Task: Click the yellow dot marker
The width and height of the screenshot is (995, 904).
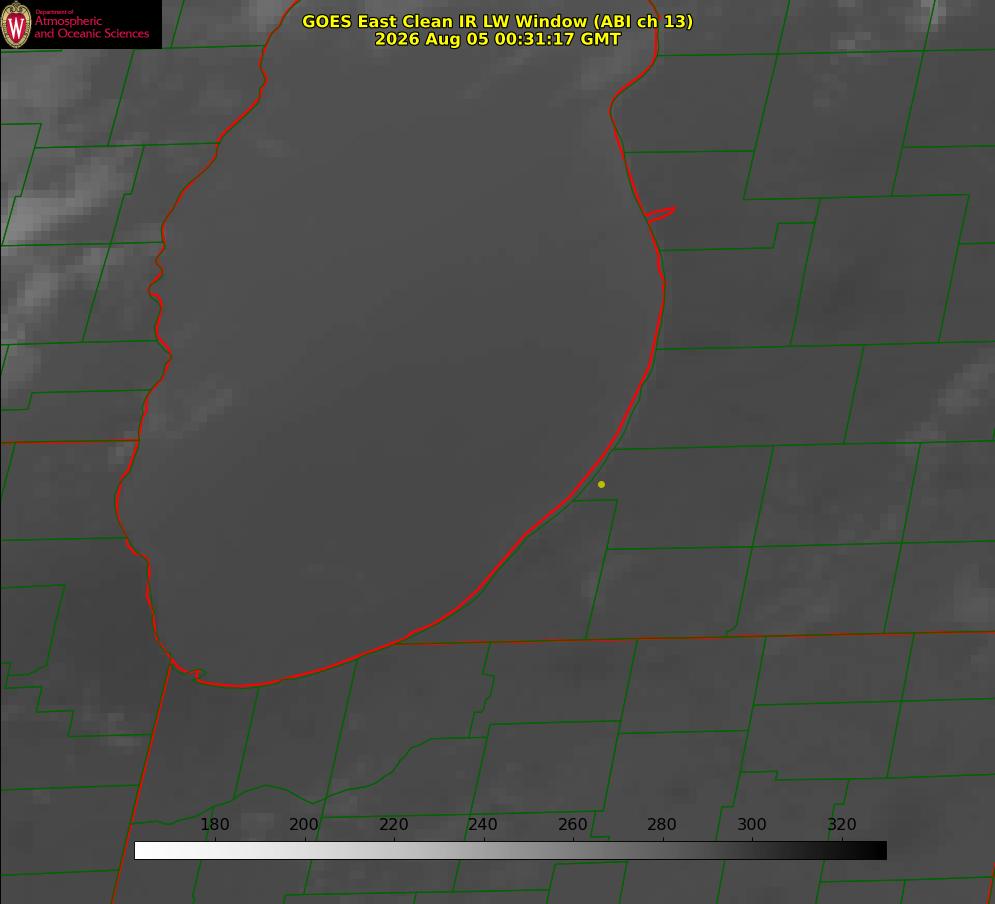Action: (x=601, y=484)
